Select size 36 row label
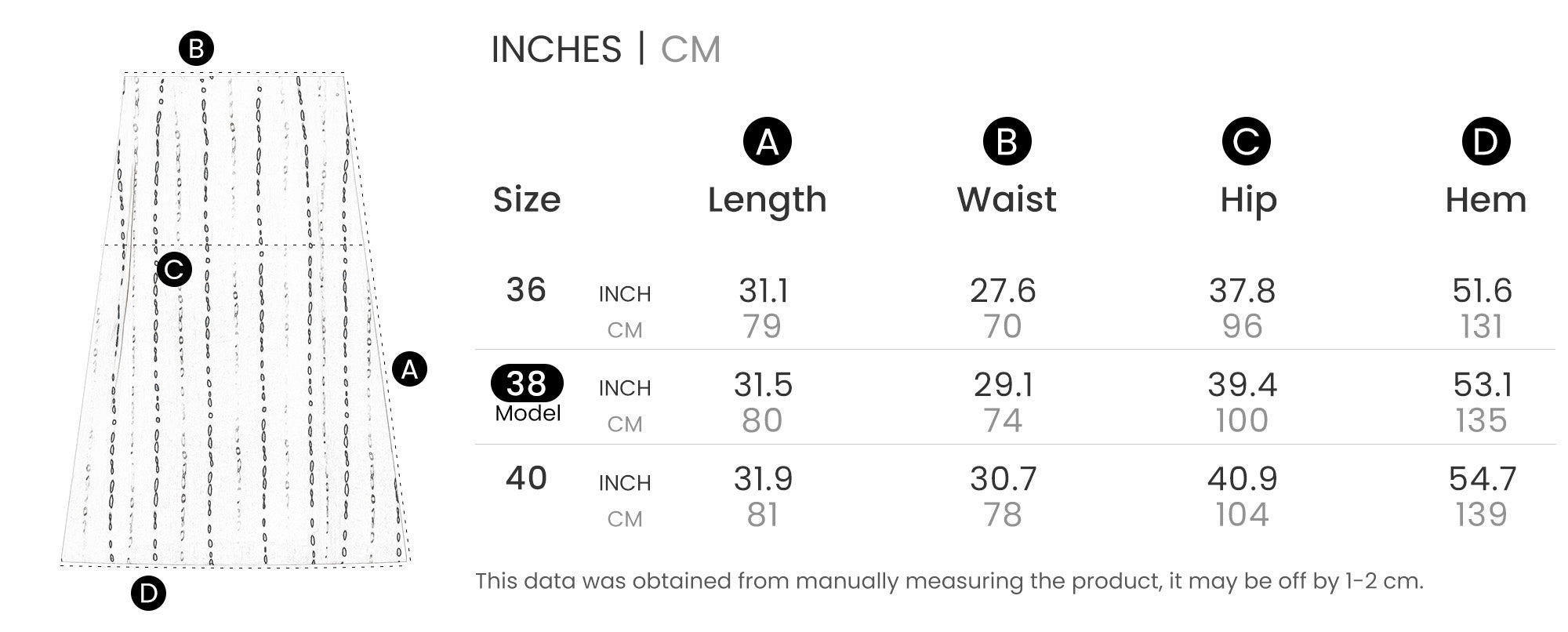This screenshot has width=1568, height=632. pos(526,290)
